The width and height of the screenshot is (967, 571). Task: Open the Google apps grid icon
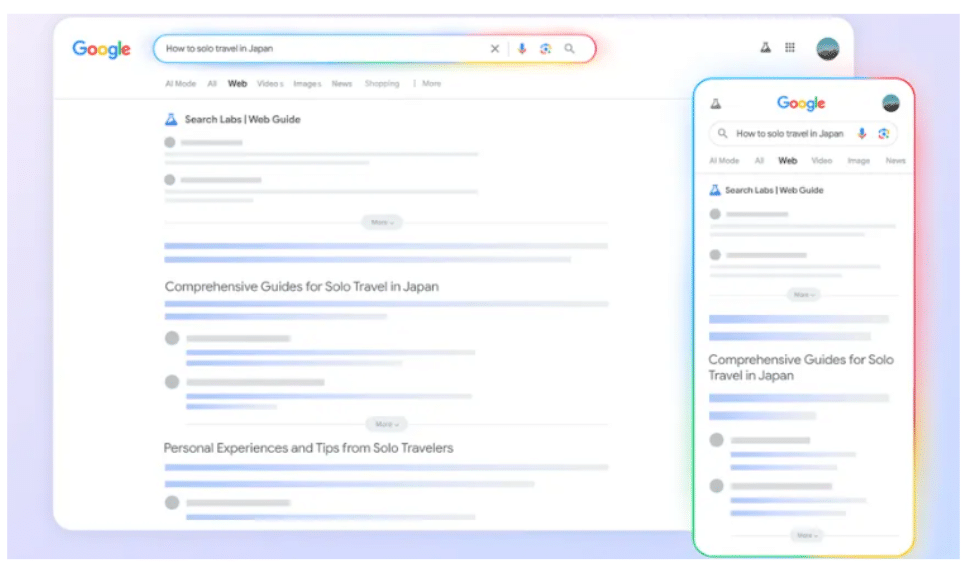790,48
